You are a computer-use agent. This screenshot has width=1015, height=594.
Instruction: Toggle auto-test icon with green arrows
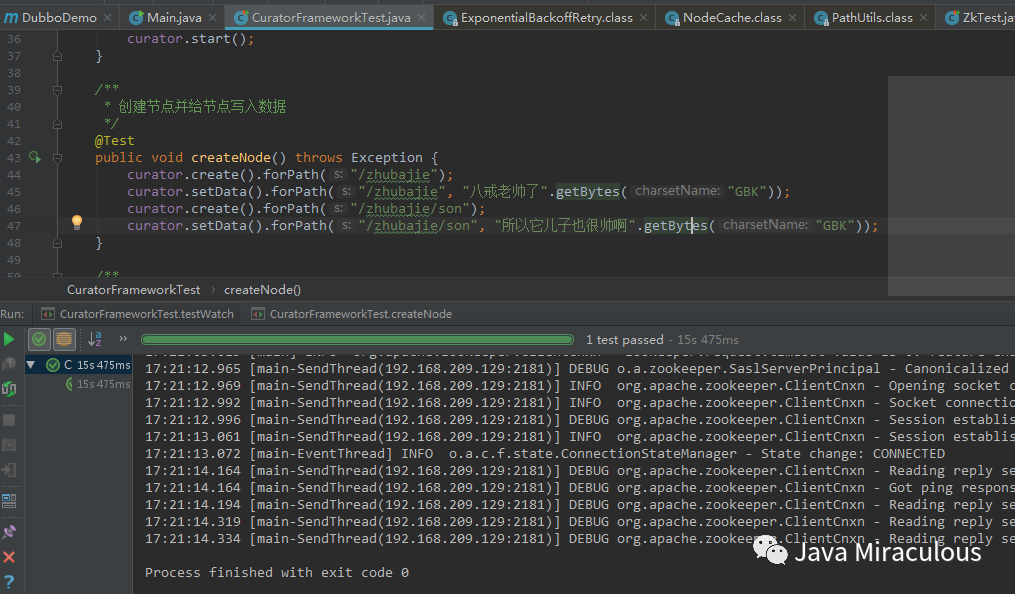8,389
